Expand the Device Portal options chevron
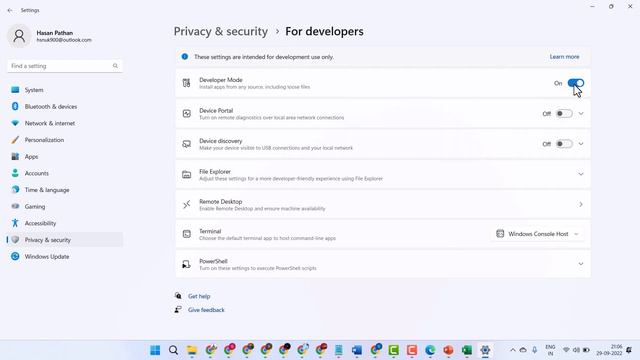 (581, 113)
